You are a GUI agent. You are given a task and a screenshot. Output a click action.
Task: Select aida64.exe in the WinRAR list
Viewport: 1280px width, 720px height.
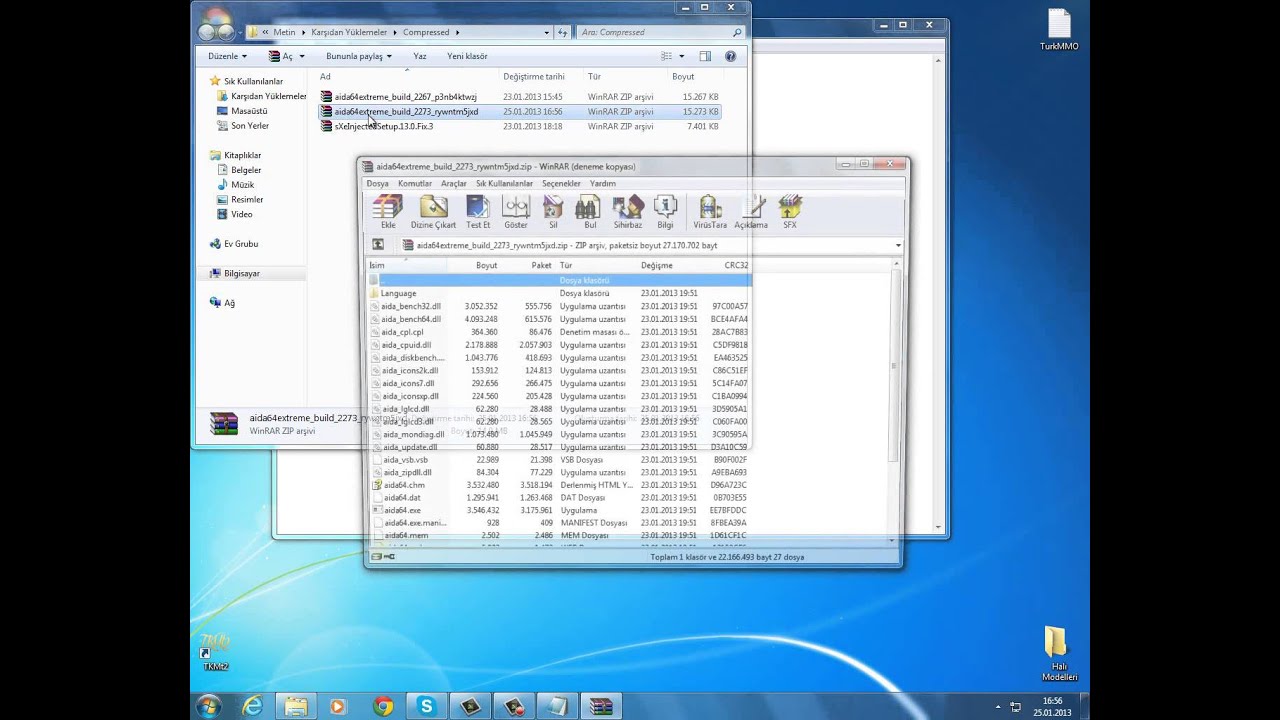tap(401, 510)
